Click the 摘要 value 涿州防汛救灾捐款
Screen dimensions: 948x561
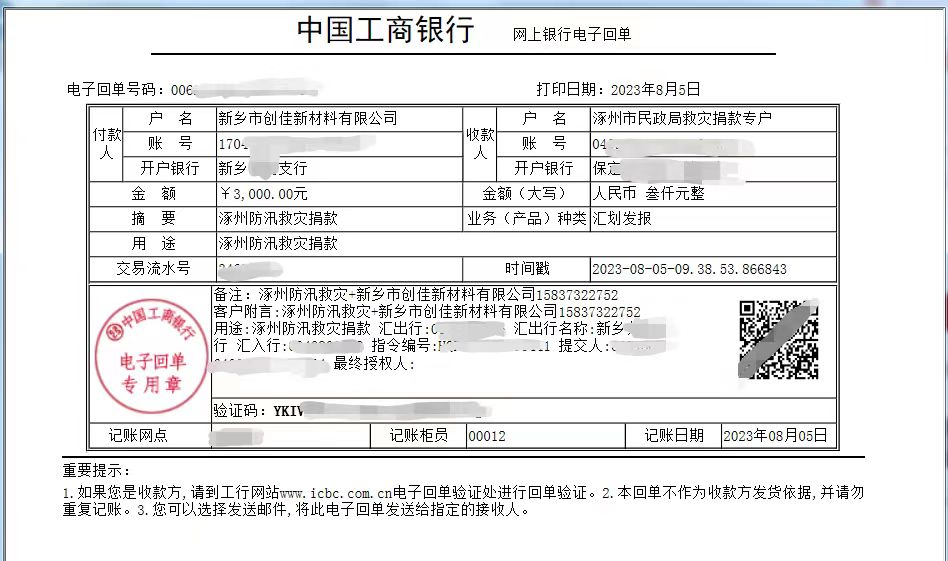pos(278,218)
